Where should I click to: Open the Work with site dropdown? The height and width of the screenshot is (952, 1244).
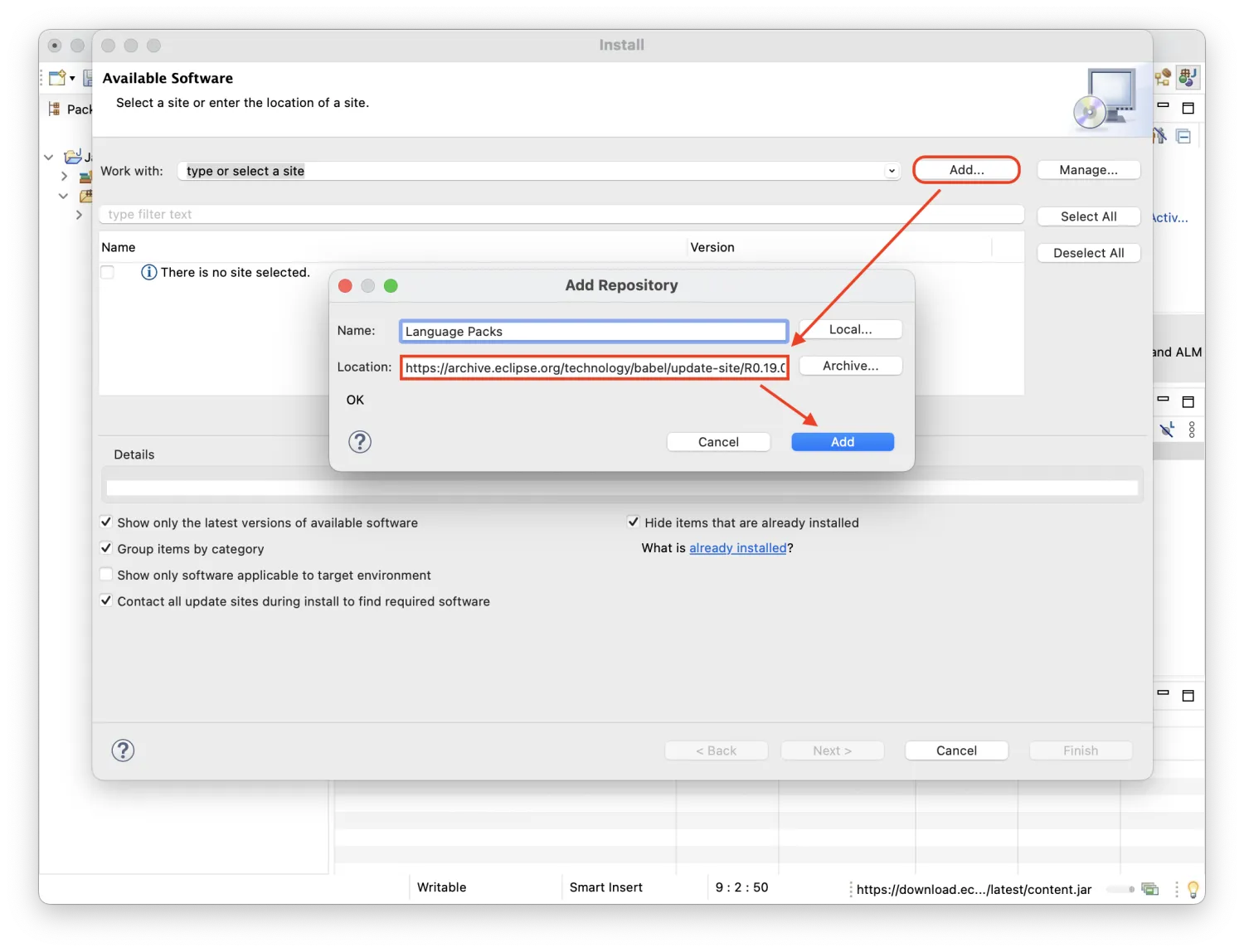892,171
